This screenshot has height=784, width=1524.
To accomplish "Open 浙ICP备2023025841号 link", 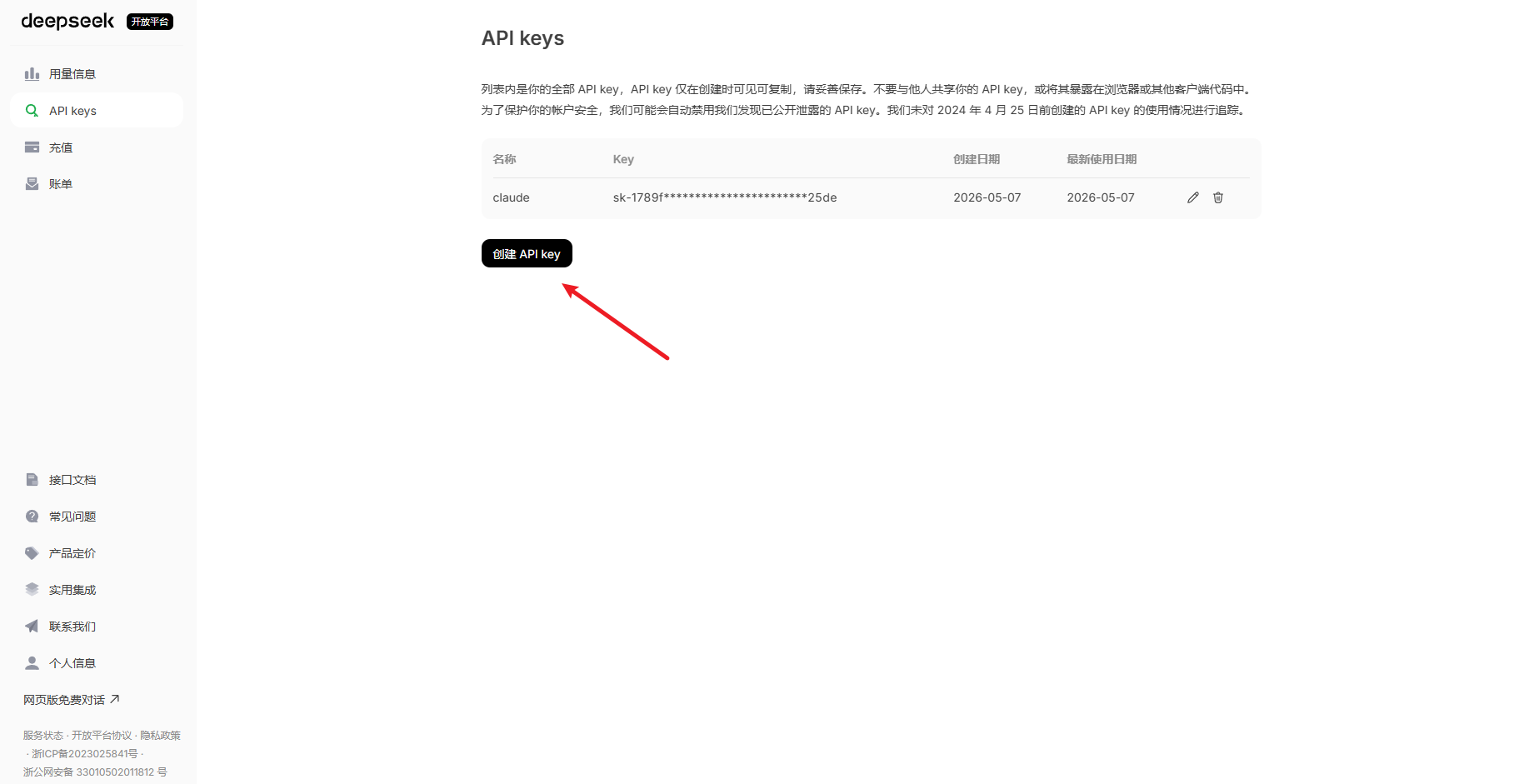I will tap(85, 754).
